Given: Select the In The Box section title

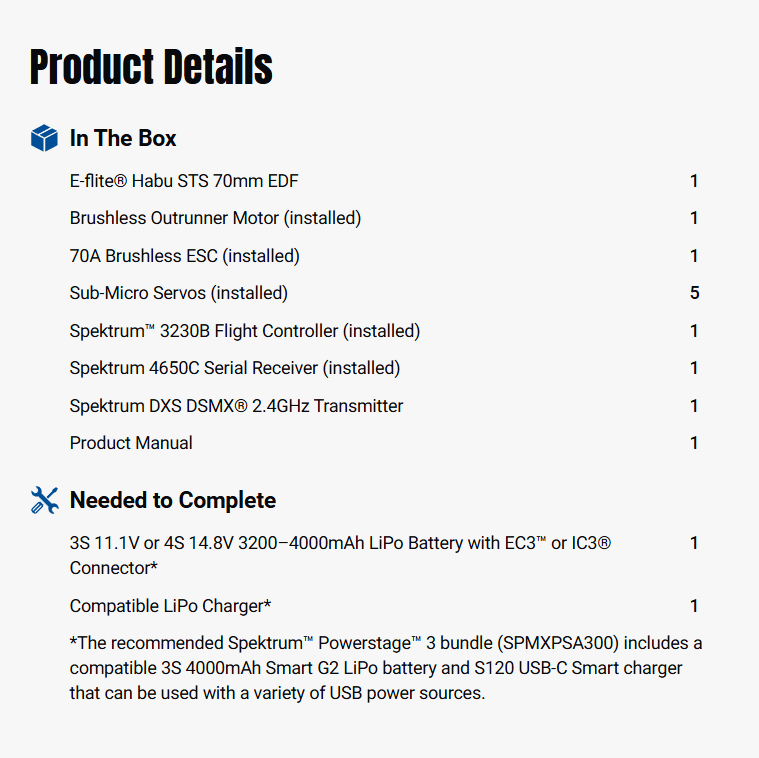Looking at the screenshot, I should 123,138.
